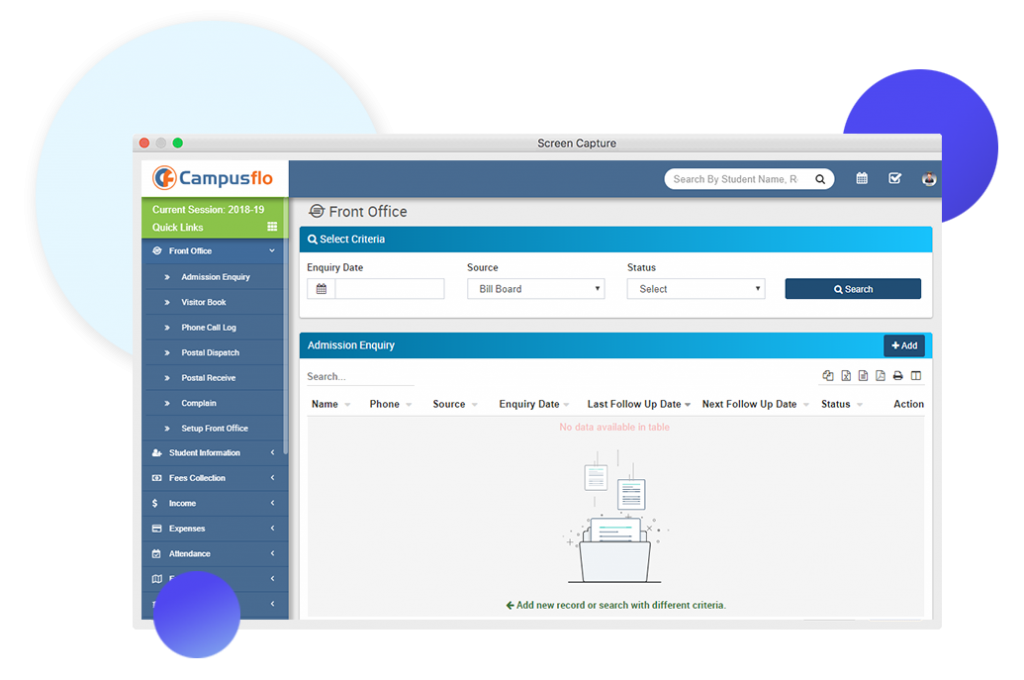Screen dimensions: 1024x680
Task: Open the calendar icon in top bar
Action: (x=861, y=178)
